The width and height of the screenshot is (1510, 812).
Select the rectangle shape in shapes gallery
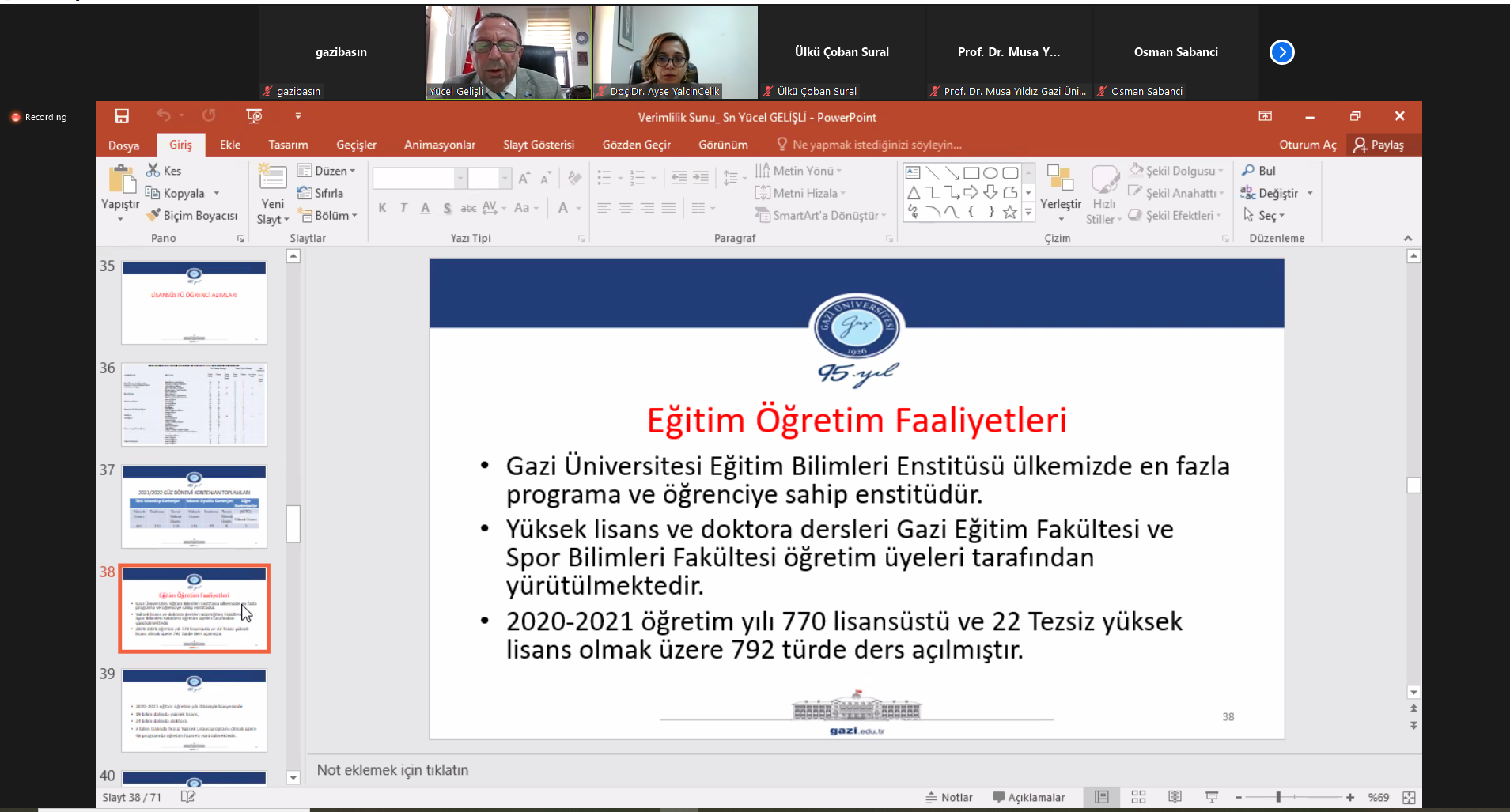971,173
